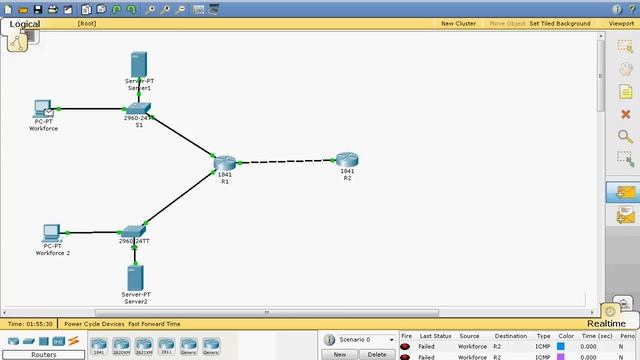Screen dimensions: 640x360
Task: Choose the Resize Shape tool
Action: pyautogui.click(x=625, y=158)
